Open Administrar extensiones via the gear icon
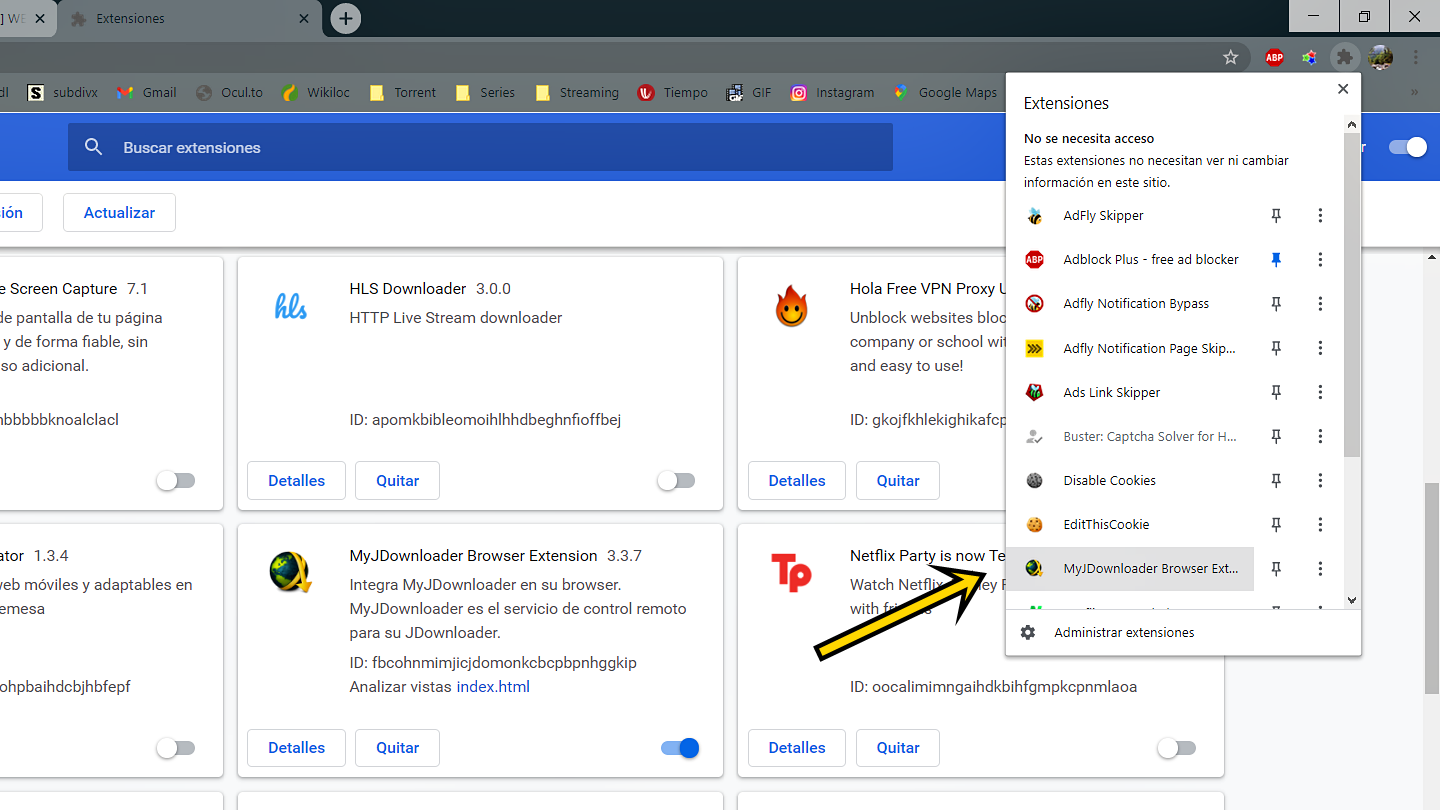Viewport: 1440px width, 810px height. (1028, 632)
